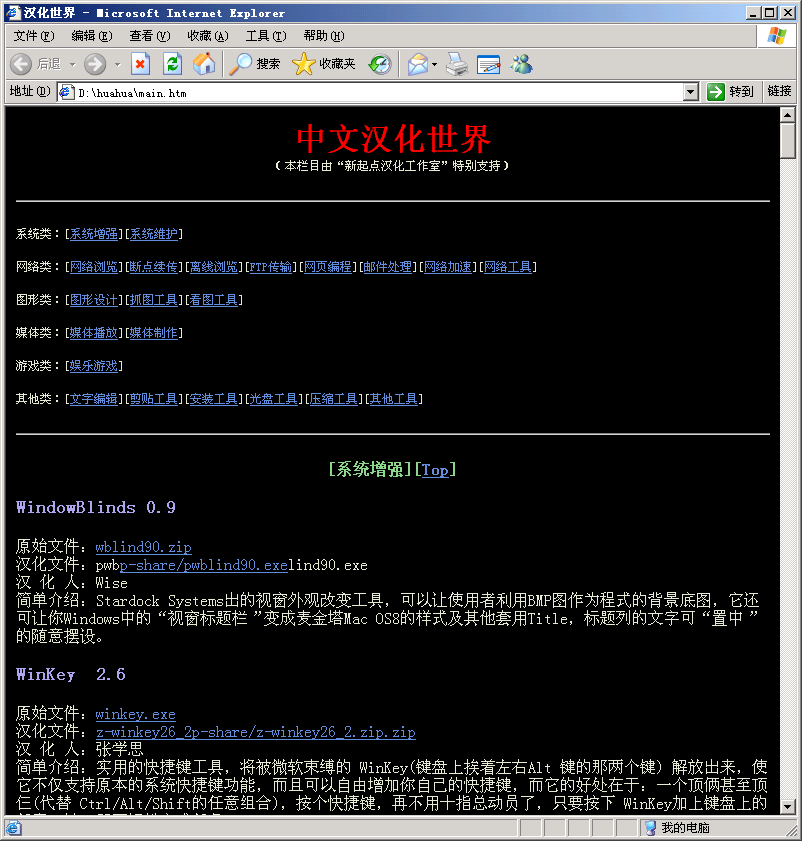The image size is (802, 841).
Task: Click the Back arrow toolbar icon
Action: click(21, 64)
